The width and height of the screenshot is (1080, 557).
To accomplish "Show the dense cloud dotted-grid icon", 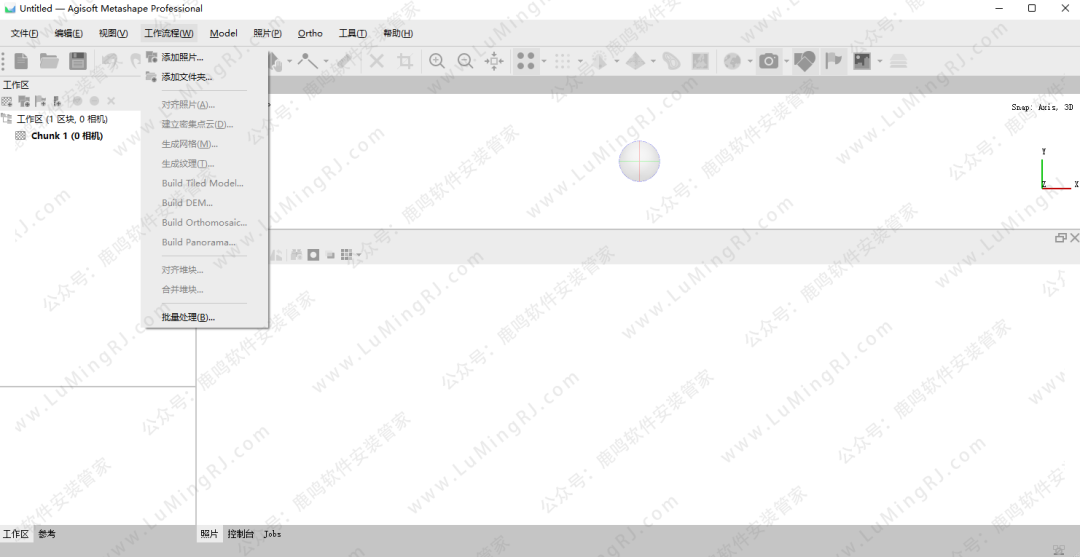I will click(x=563, y=61).
